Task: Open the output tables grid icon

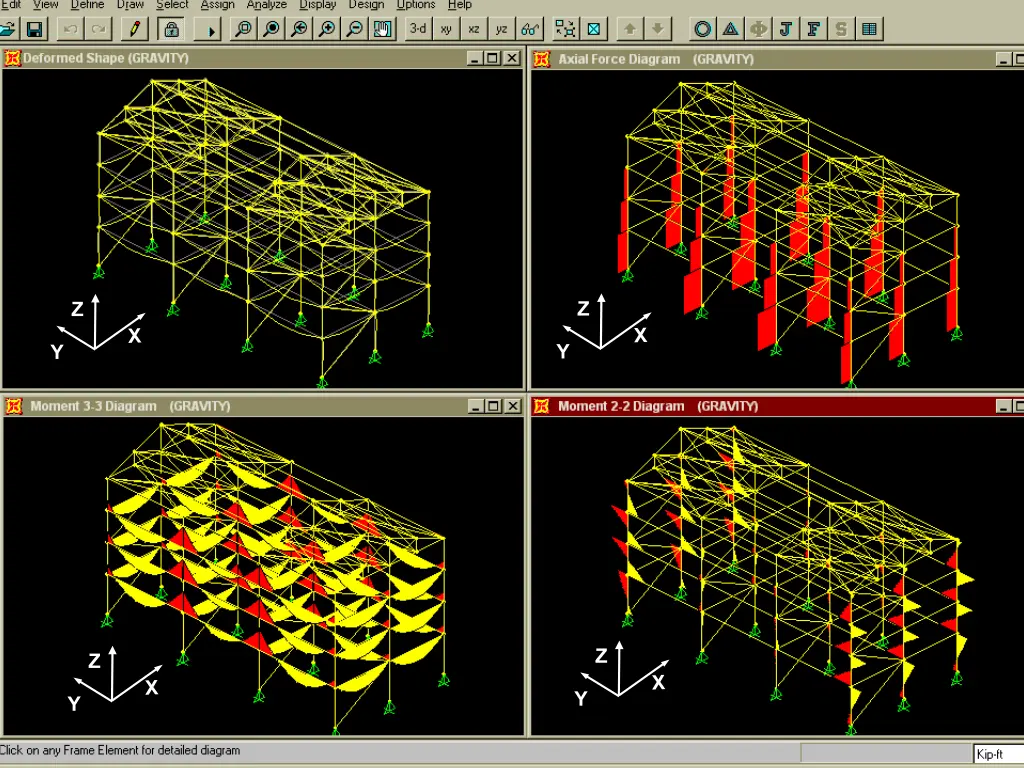Action: click(870, 29)
